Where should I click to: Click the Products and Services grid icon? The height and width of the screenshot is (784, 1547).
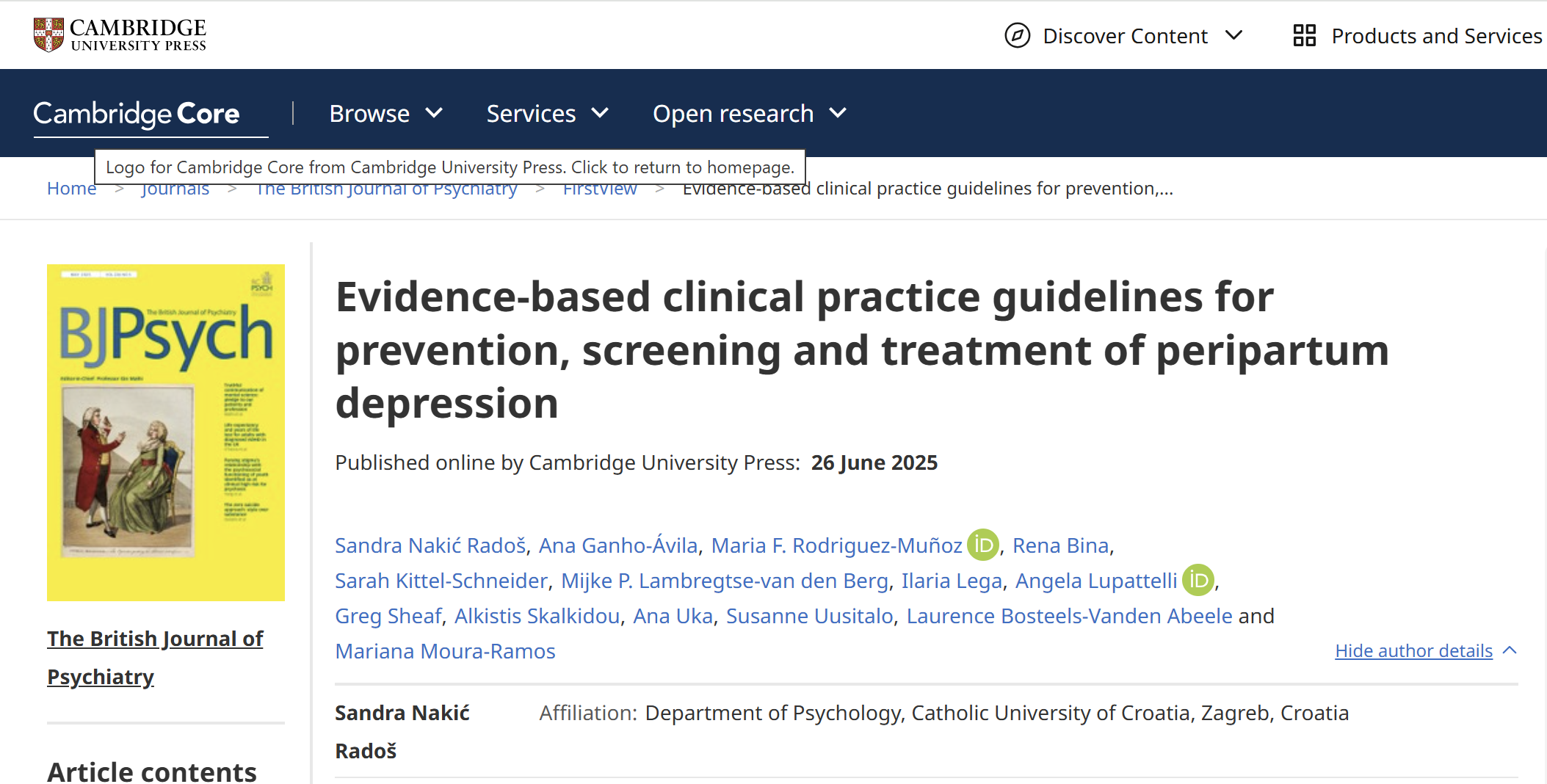[1304, 35]
